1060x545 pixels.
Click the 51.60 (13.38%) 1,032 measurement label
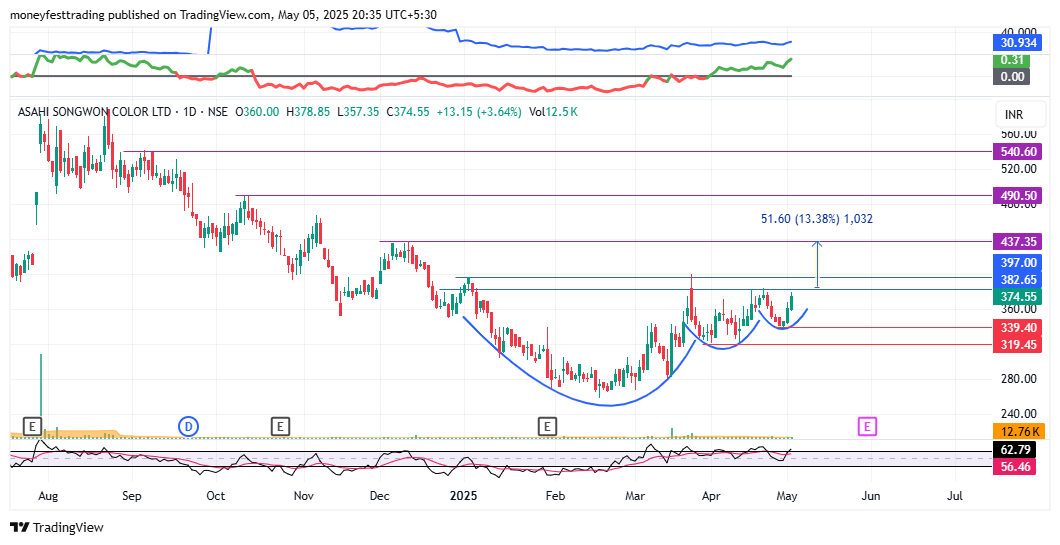tap(817, 218)
